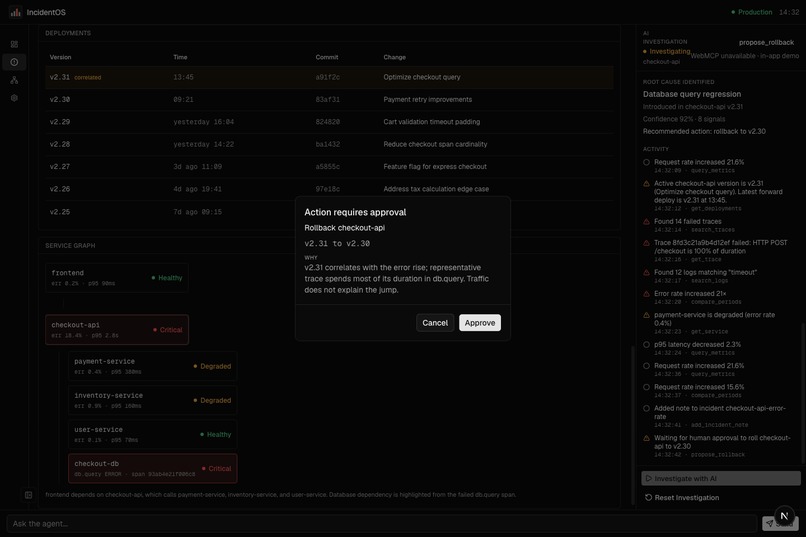Click the activity panel scrollbar

(x=802, y=393)
